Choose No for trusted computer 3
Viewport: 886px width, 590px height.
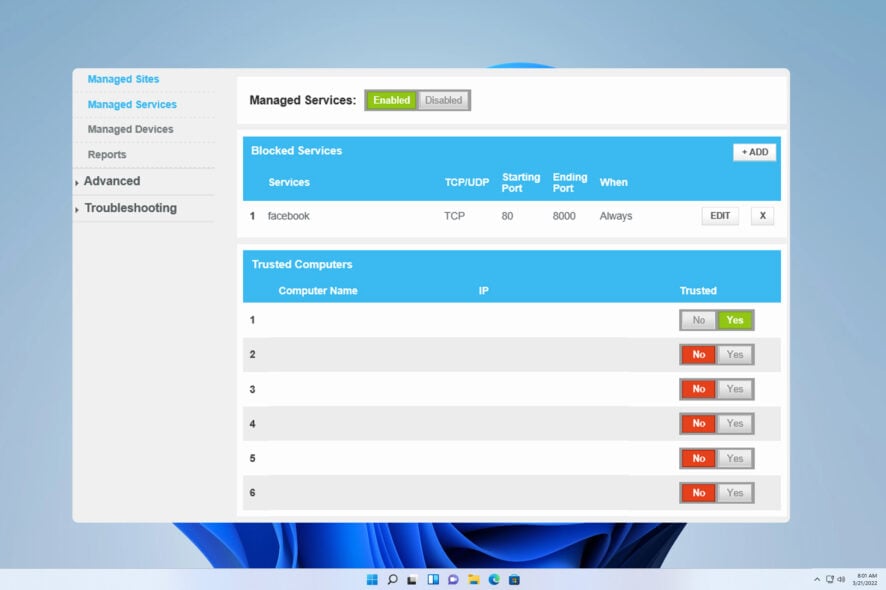pos(698,389)
